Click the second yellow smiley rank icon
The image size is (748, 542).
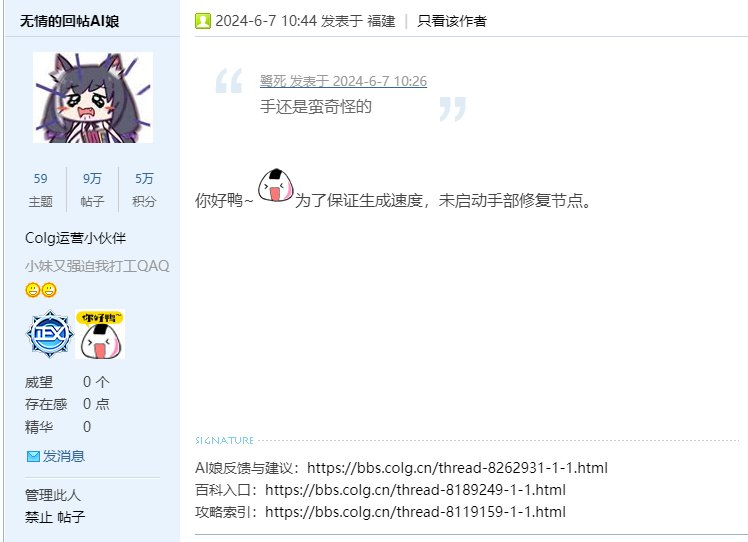pos(49,290)
